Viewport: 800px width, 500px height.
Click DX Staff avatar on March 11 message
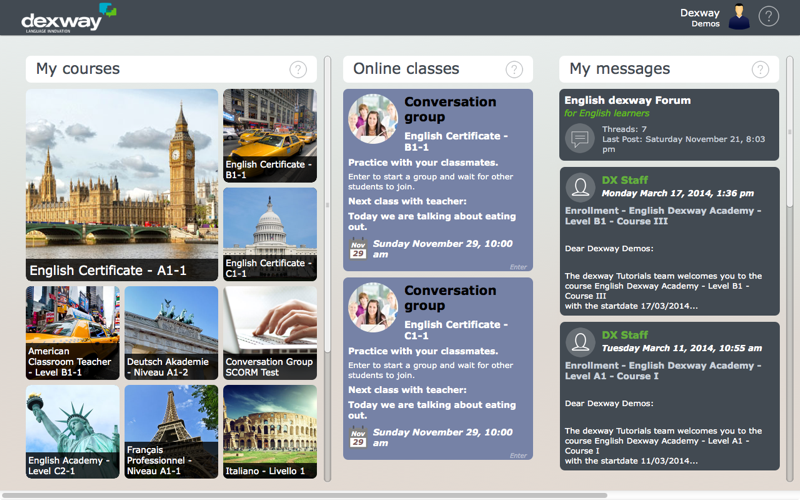pyautogui.click(x=580, y=342)
